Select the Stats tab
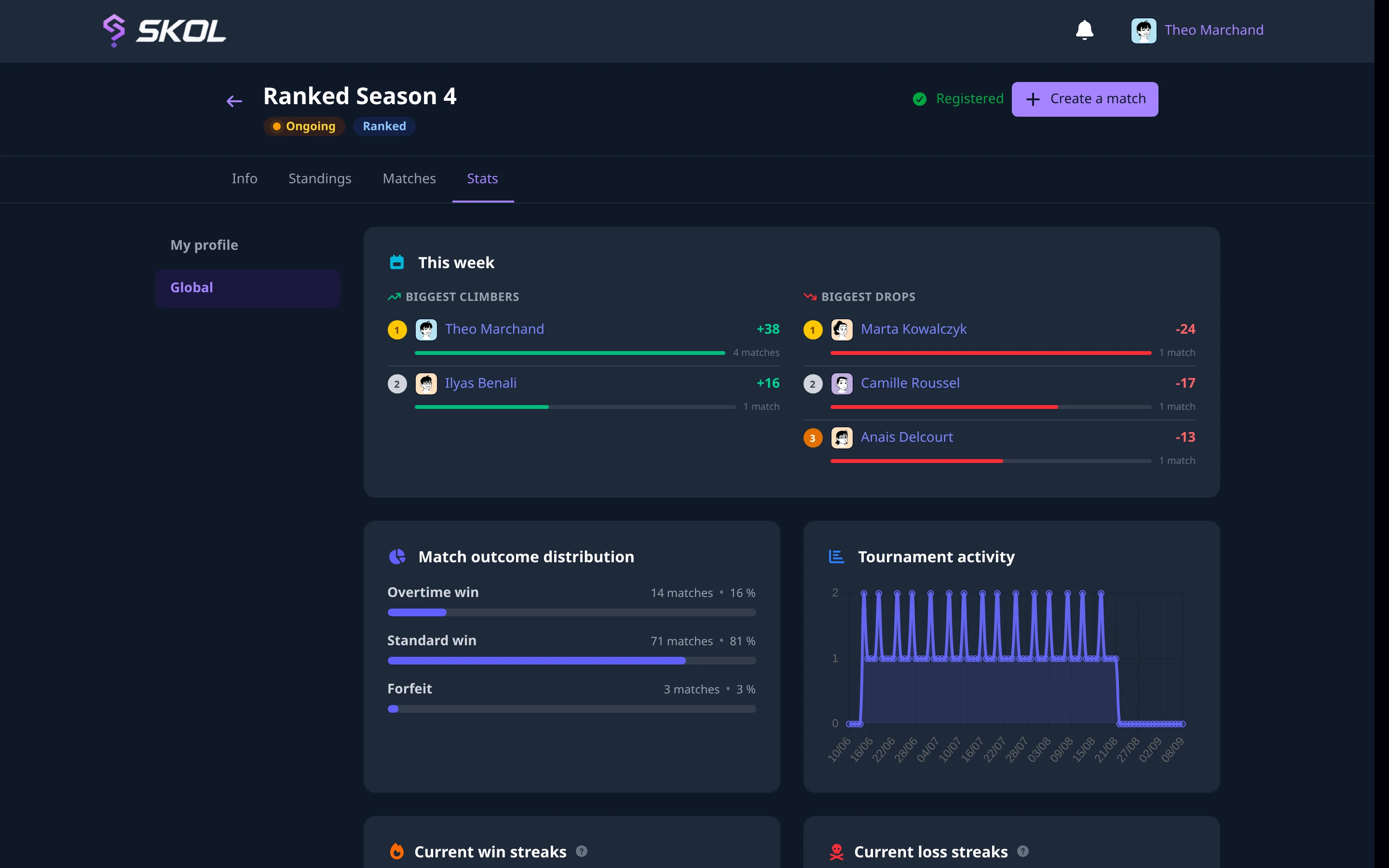Screen dimensions: 1389x868 pos(483,178)
